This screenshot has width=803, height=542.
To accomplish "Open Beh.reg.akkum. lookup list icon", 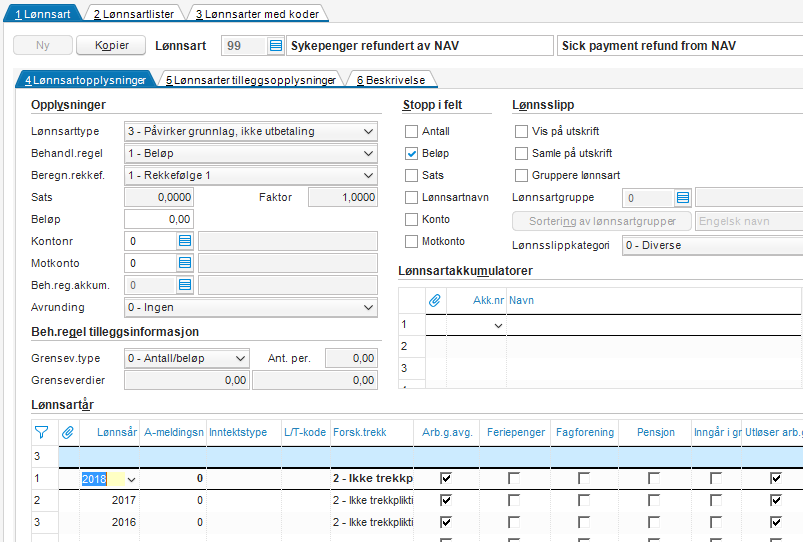I will coord(185,285).
